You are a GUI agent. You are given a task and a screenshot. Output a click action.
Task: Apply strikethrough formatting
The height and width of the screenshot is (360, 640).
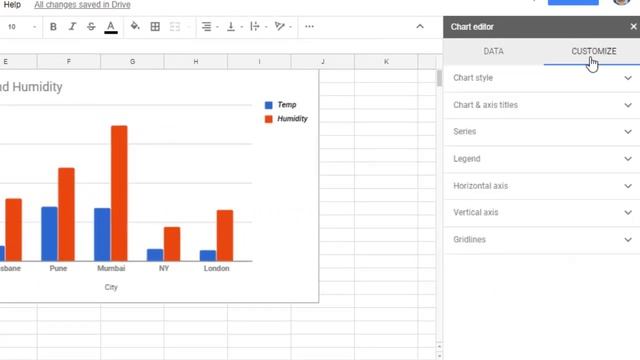click(91, 27)
